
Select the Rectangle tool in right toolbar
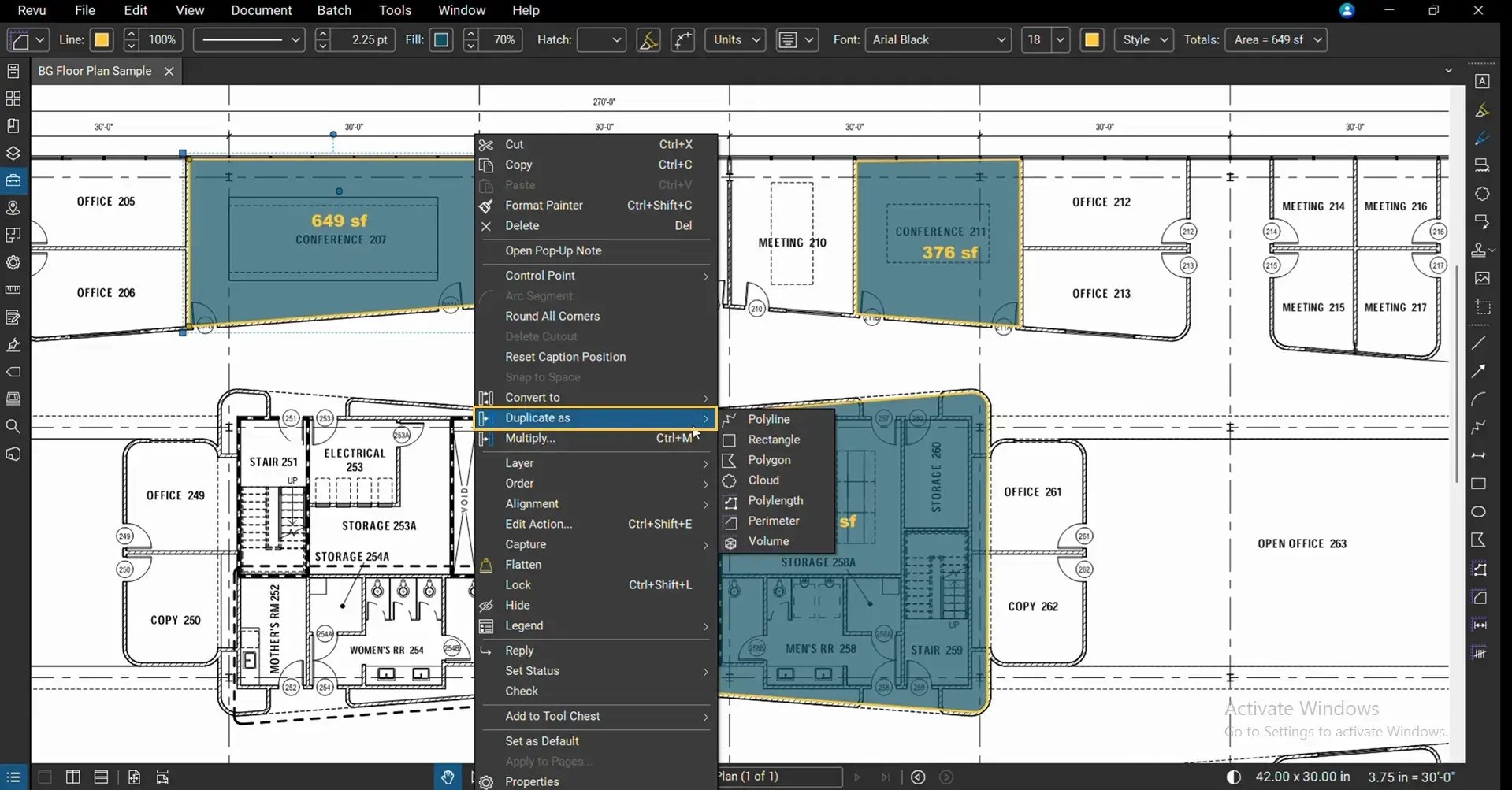click(x=1479, y=484)
